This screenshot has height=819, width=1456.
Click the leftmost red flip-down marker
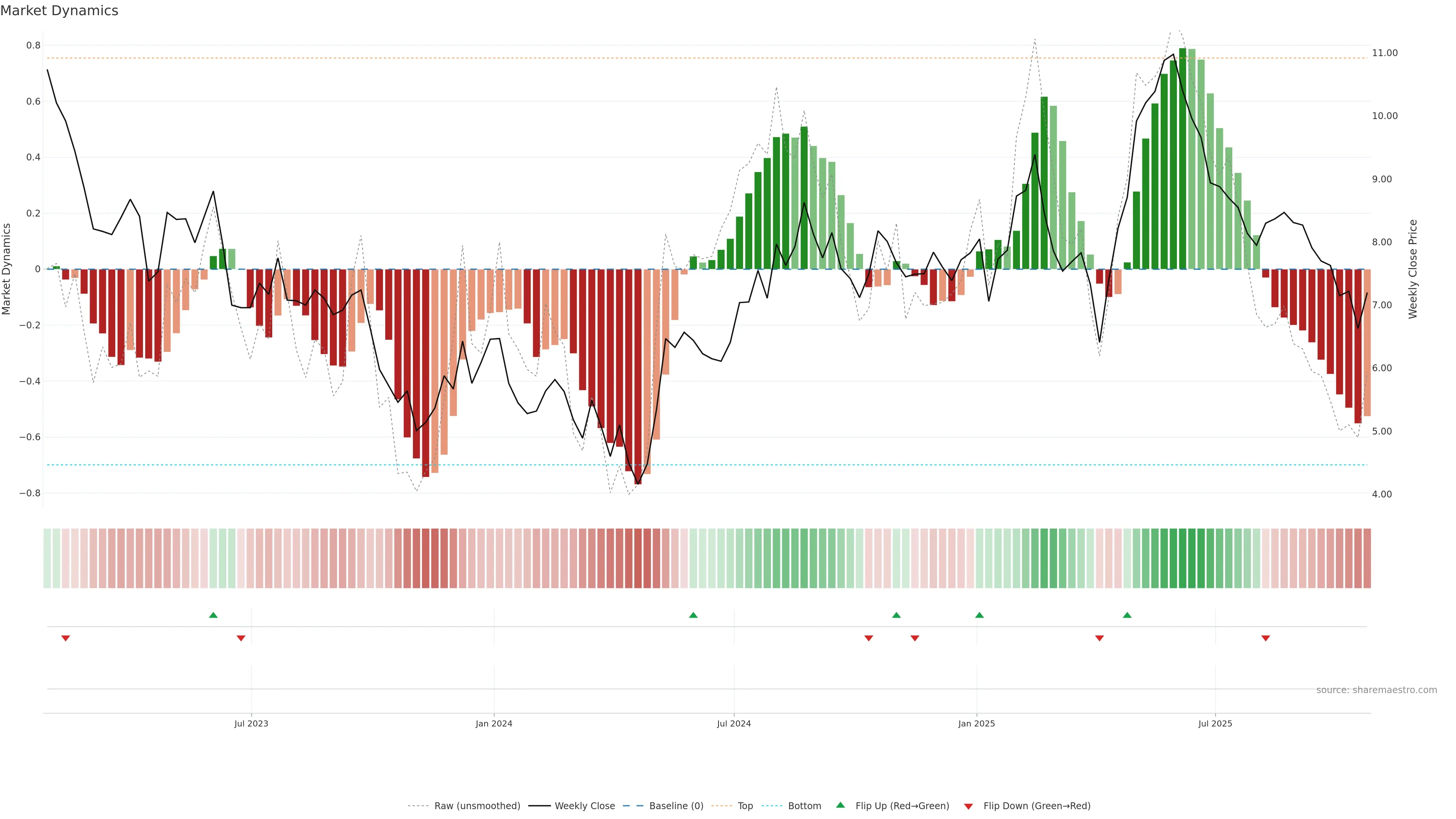(x=66, y=638)
